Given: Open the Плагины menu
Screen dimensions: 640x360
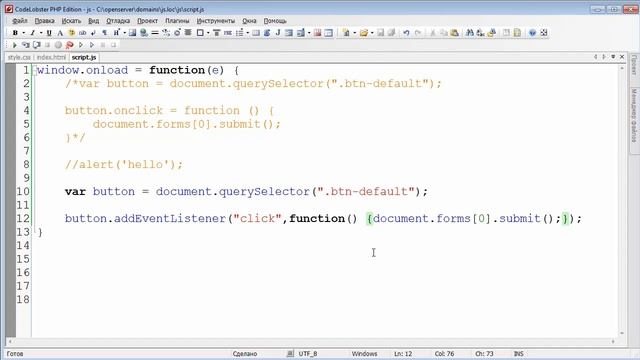Looking at the screenshot, I should 177,21.
